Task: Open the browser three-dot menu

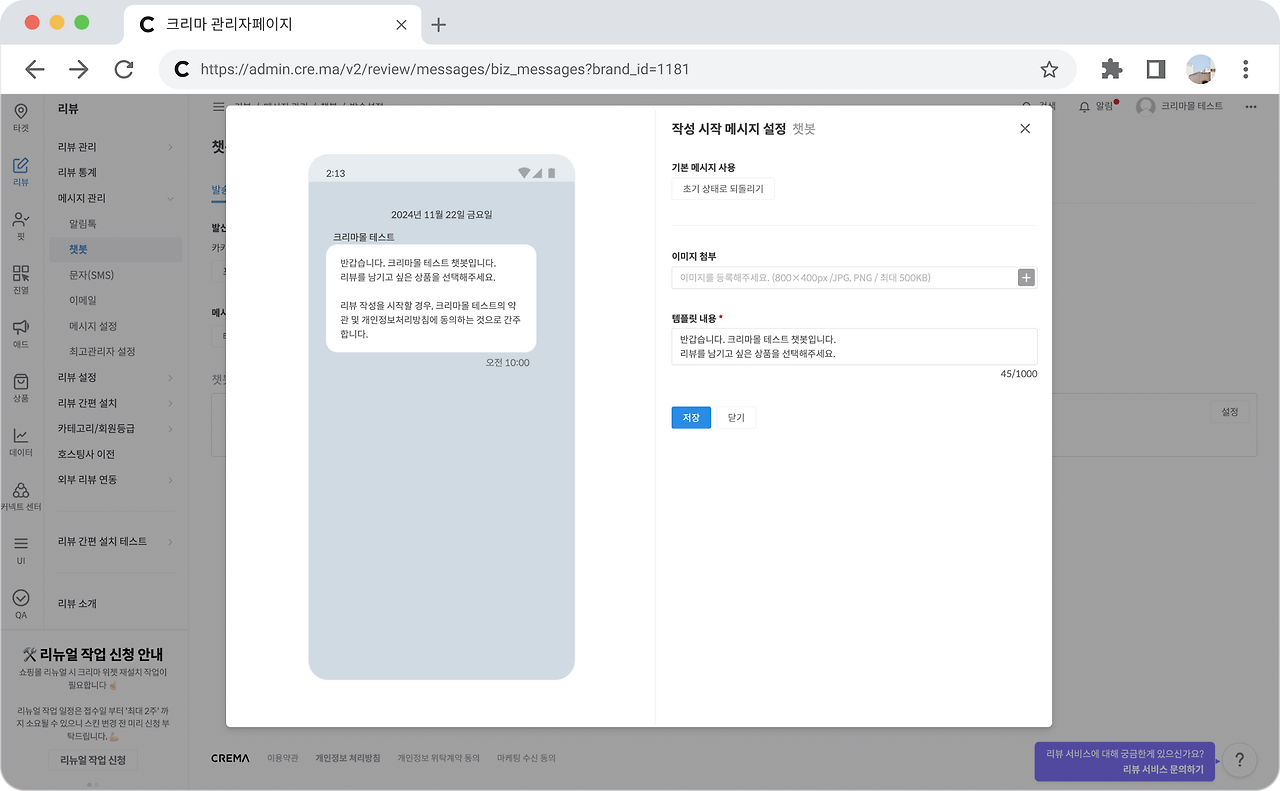Action: pos(1245,69)
